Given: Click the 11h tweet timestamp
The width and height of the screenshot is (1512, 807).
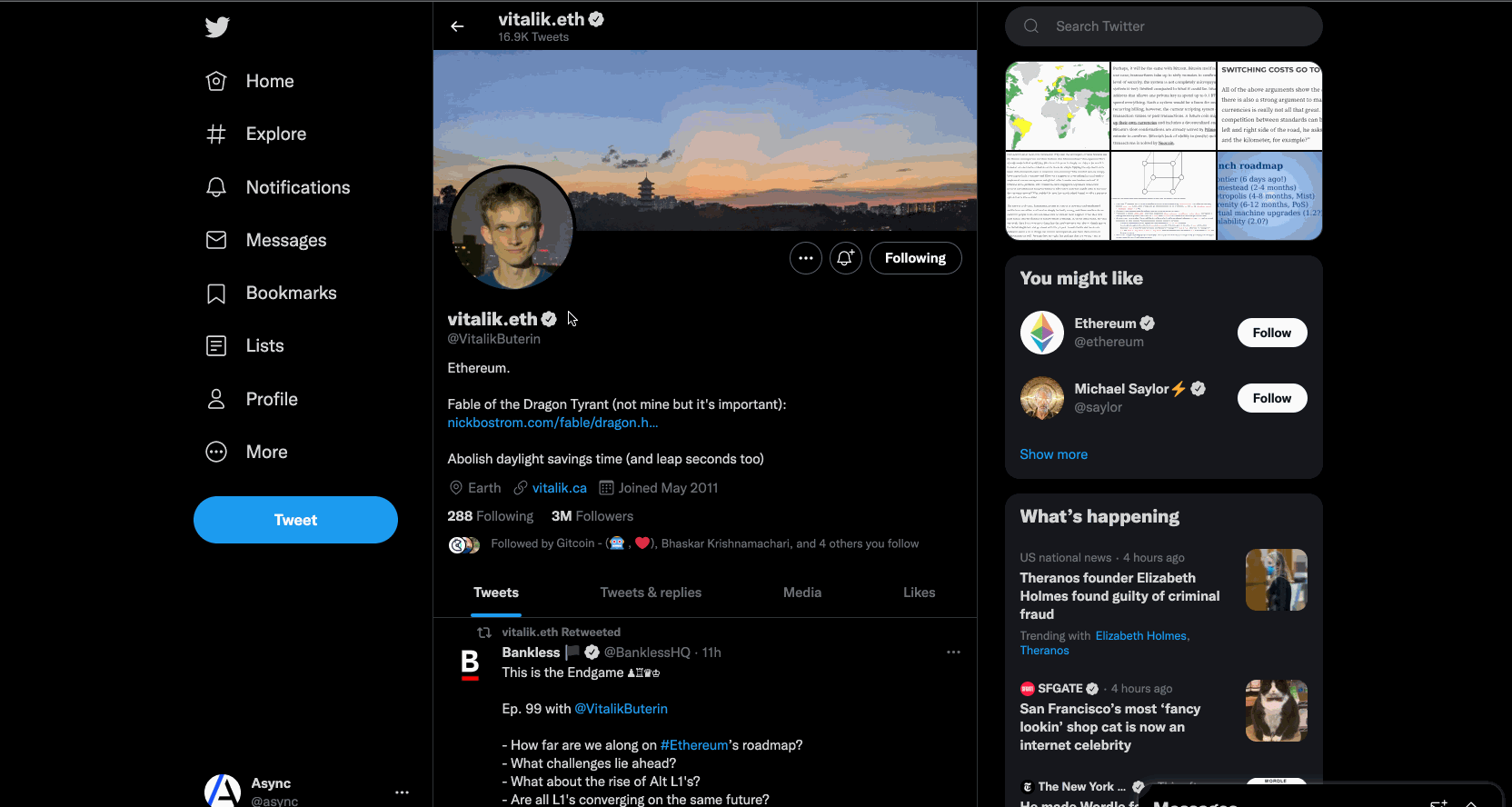Looking at the screenshot, I should [711, 653].
